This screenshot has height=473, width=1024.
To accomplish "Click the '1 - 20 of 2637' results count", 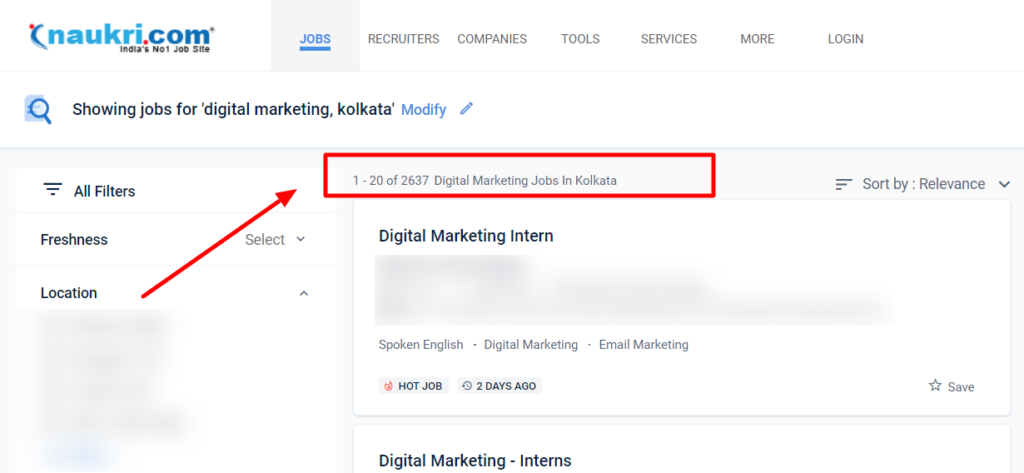I will tap(391, 181).
